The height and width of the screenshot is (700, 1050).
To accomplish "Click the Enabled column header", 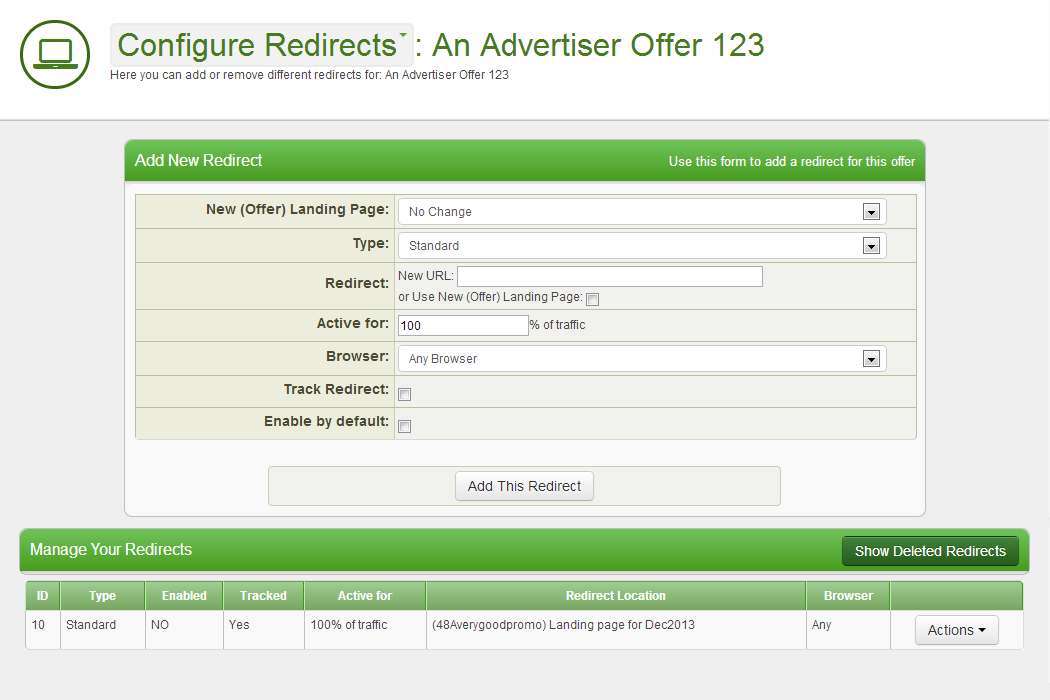I will [x=184, y=596].
